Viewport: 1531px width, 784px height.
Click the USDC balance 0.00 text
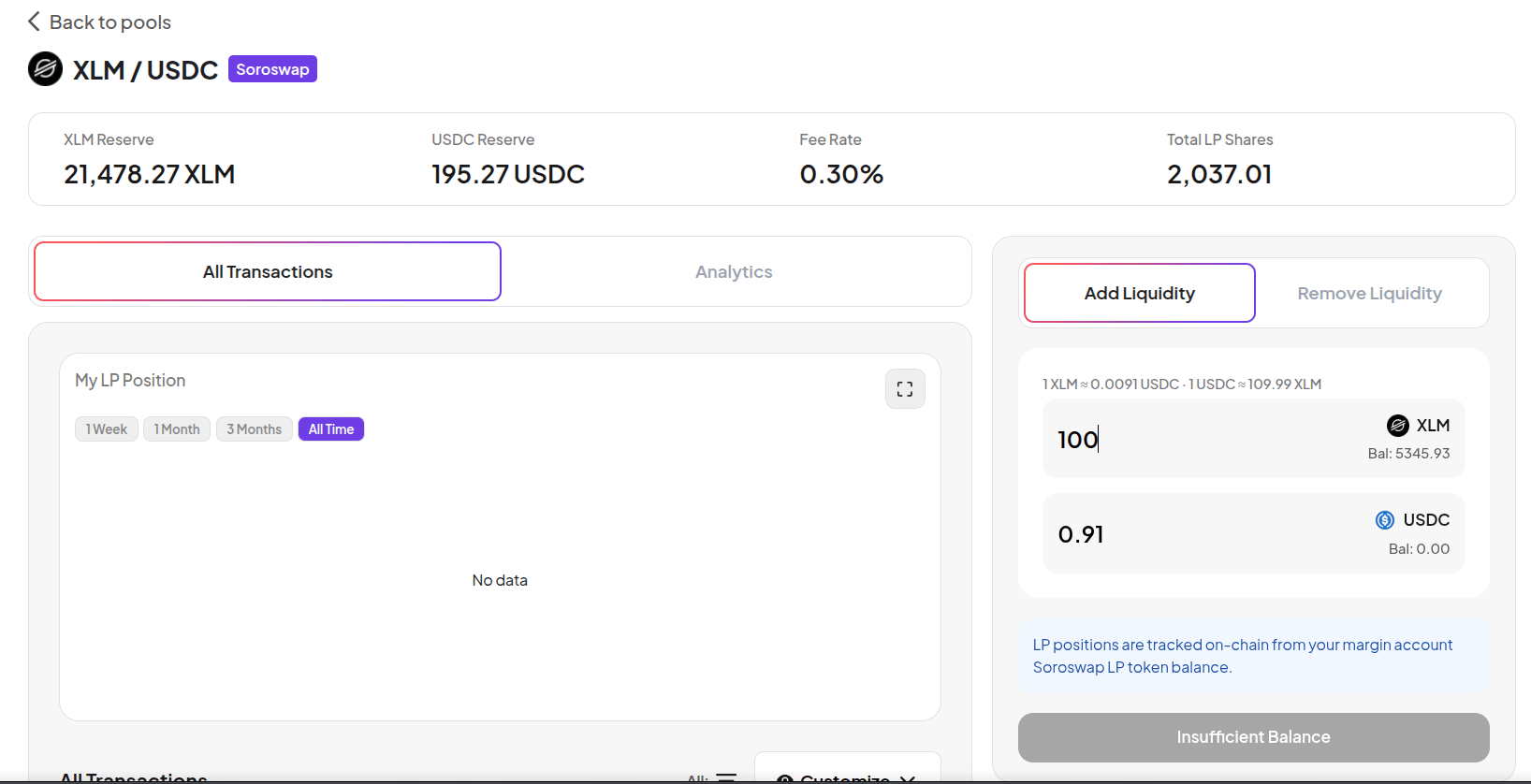click(1419, 549)
